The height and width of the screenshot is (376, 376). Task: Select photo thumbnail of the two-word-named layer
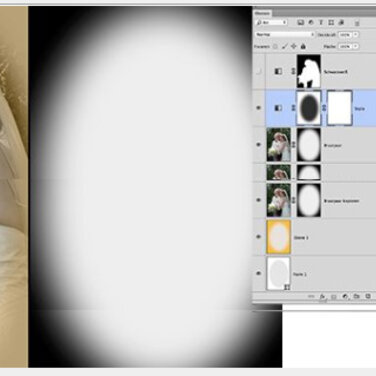[x=279, y=200]
